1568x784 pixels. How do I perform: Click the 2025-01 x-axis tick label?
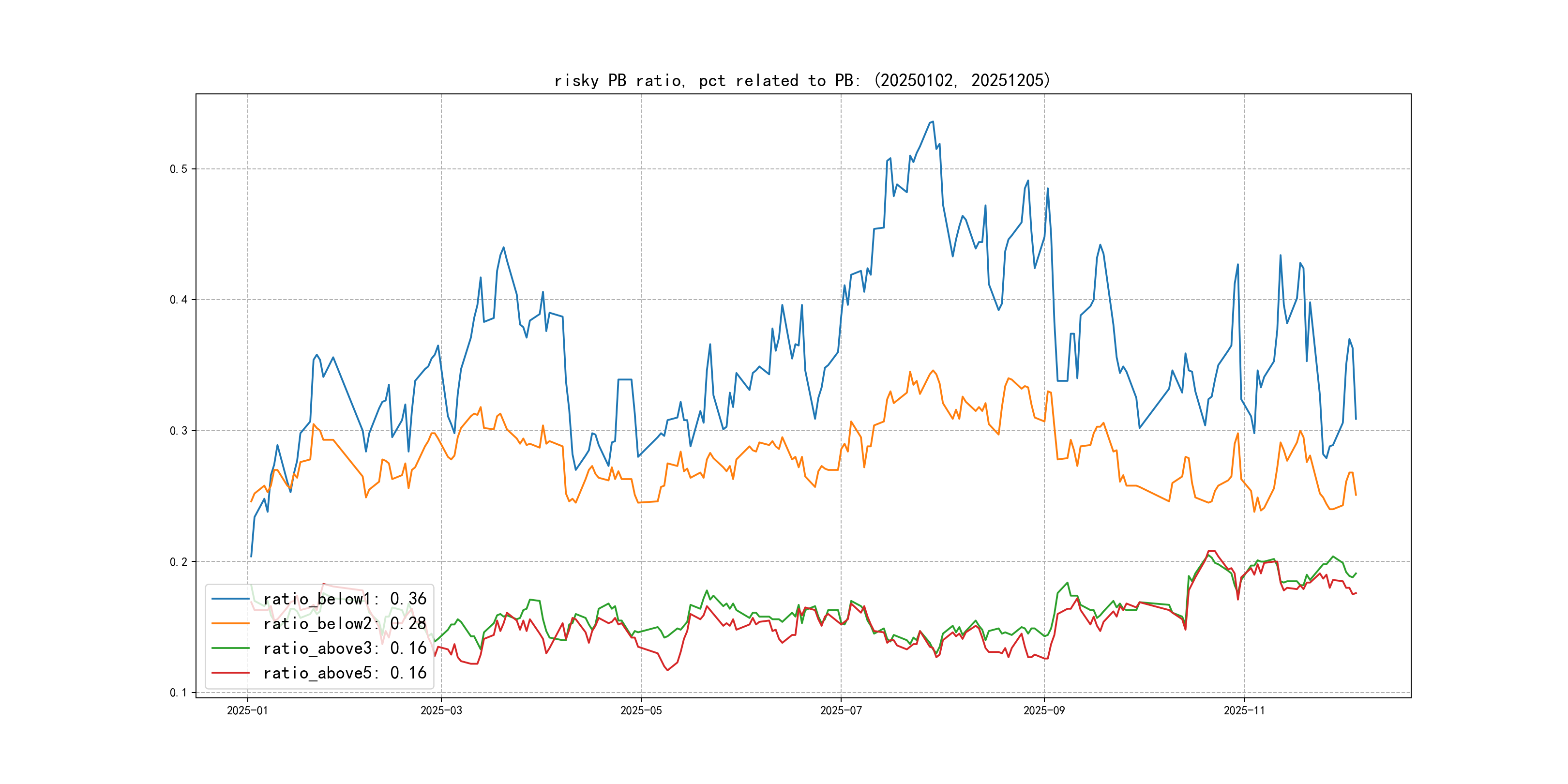(x=247, y=710)
